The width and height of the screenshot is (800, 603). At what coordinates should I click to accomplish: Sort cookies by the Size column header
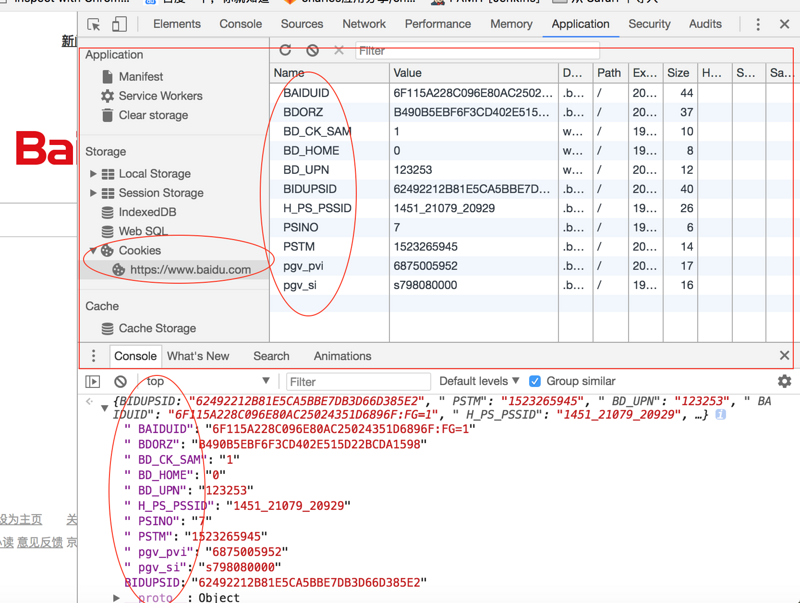(x=680, y=73)
